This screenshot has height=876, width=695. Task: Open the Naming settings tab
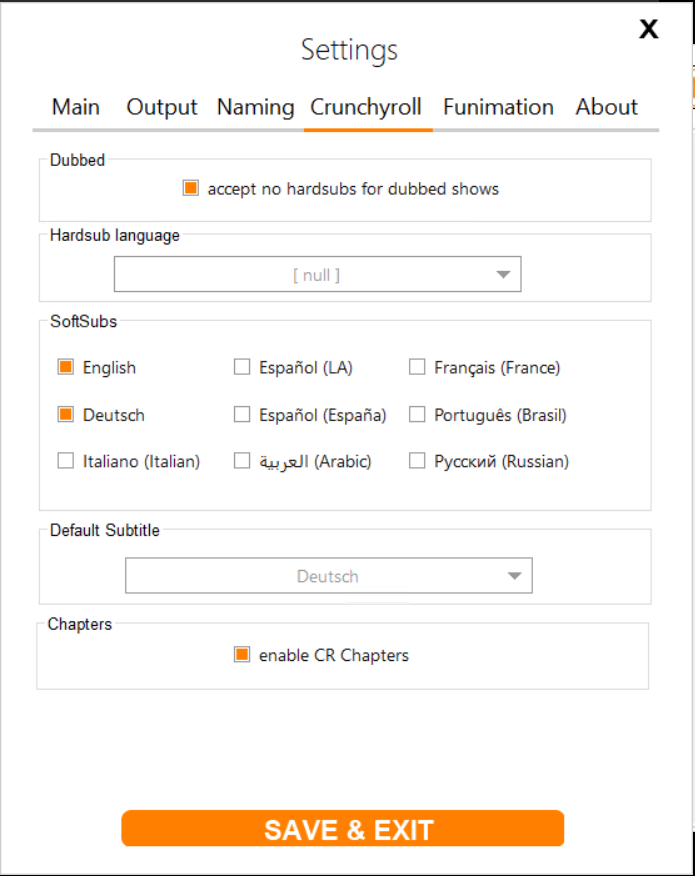tap(255, 107)
